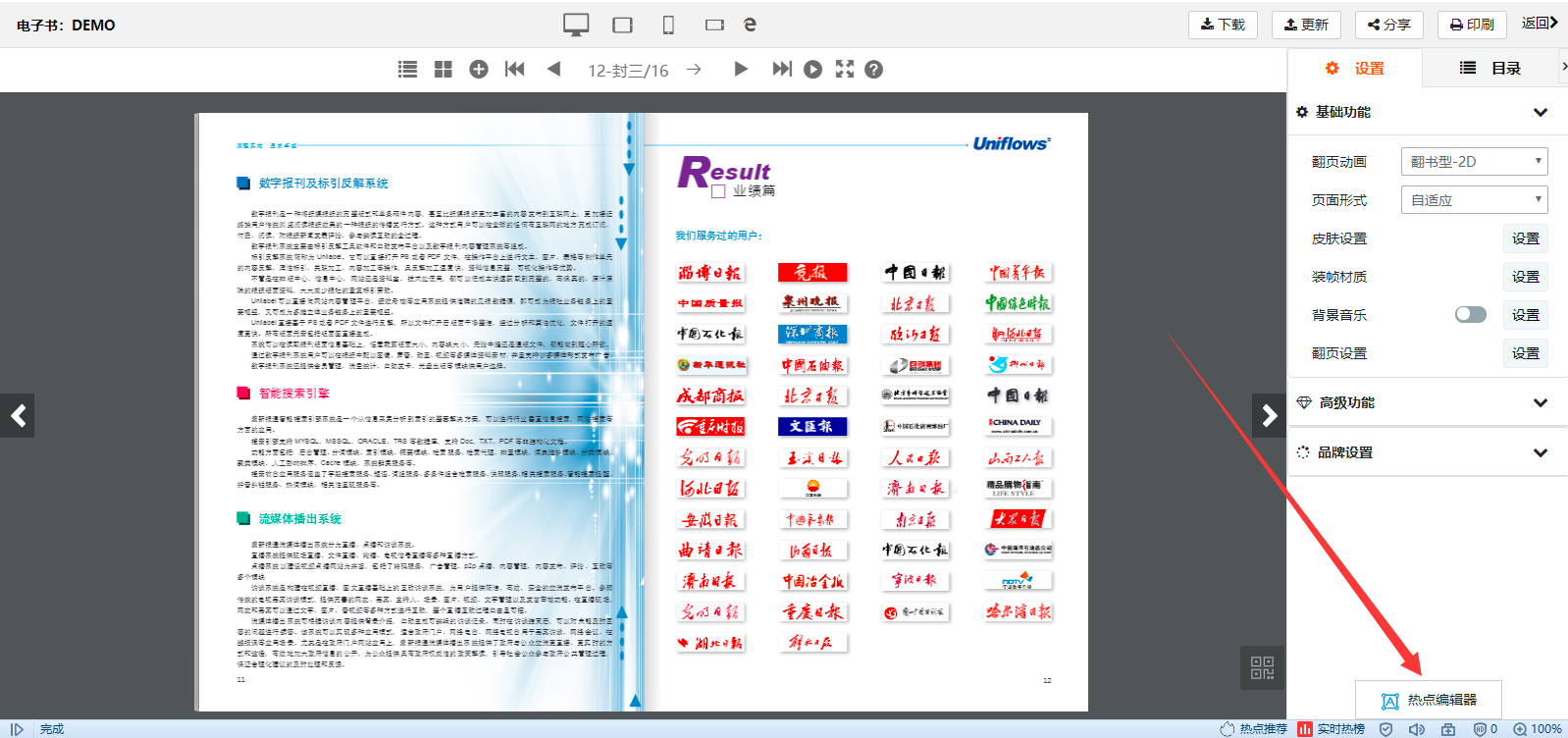Viewport: 1568px width, 738px height.
Task: Show the QR code panel
Action: click(1262, 668)
